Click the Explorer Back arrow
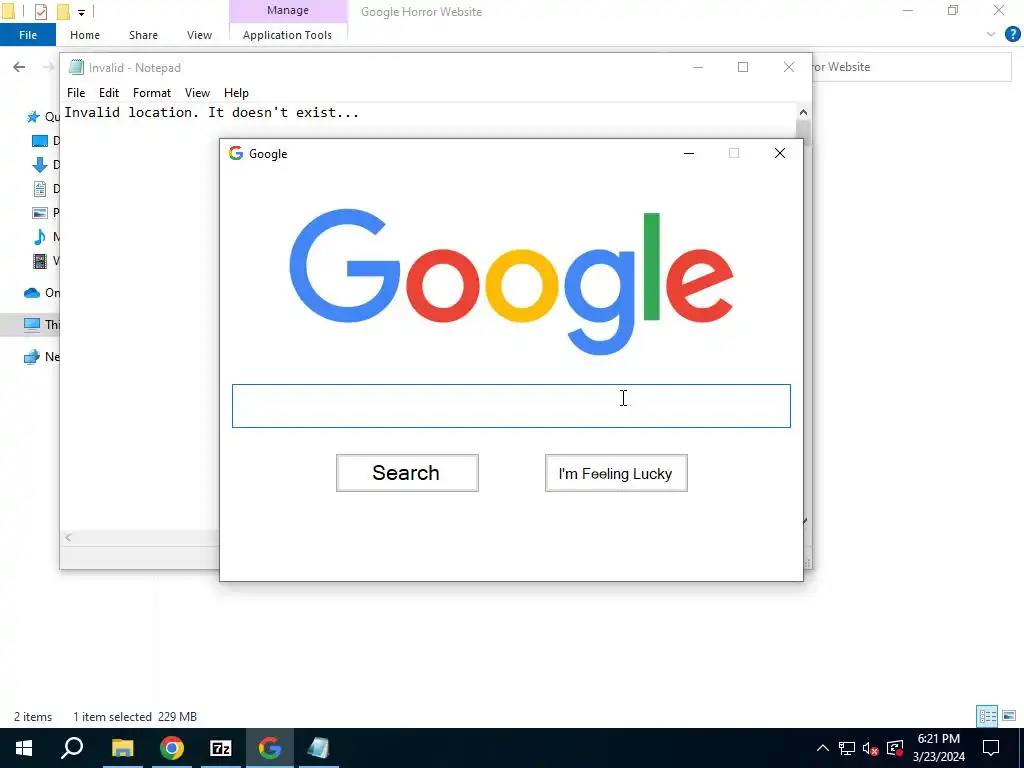 [x=19, y=67]
